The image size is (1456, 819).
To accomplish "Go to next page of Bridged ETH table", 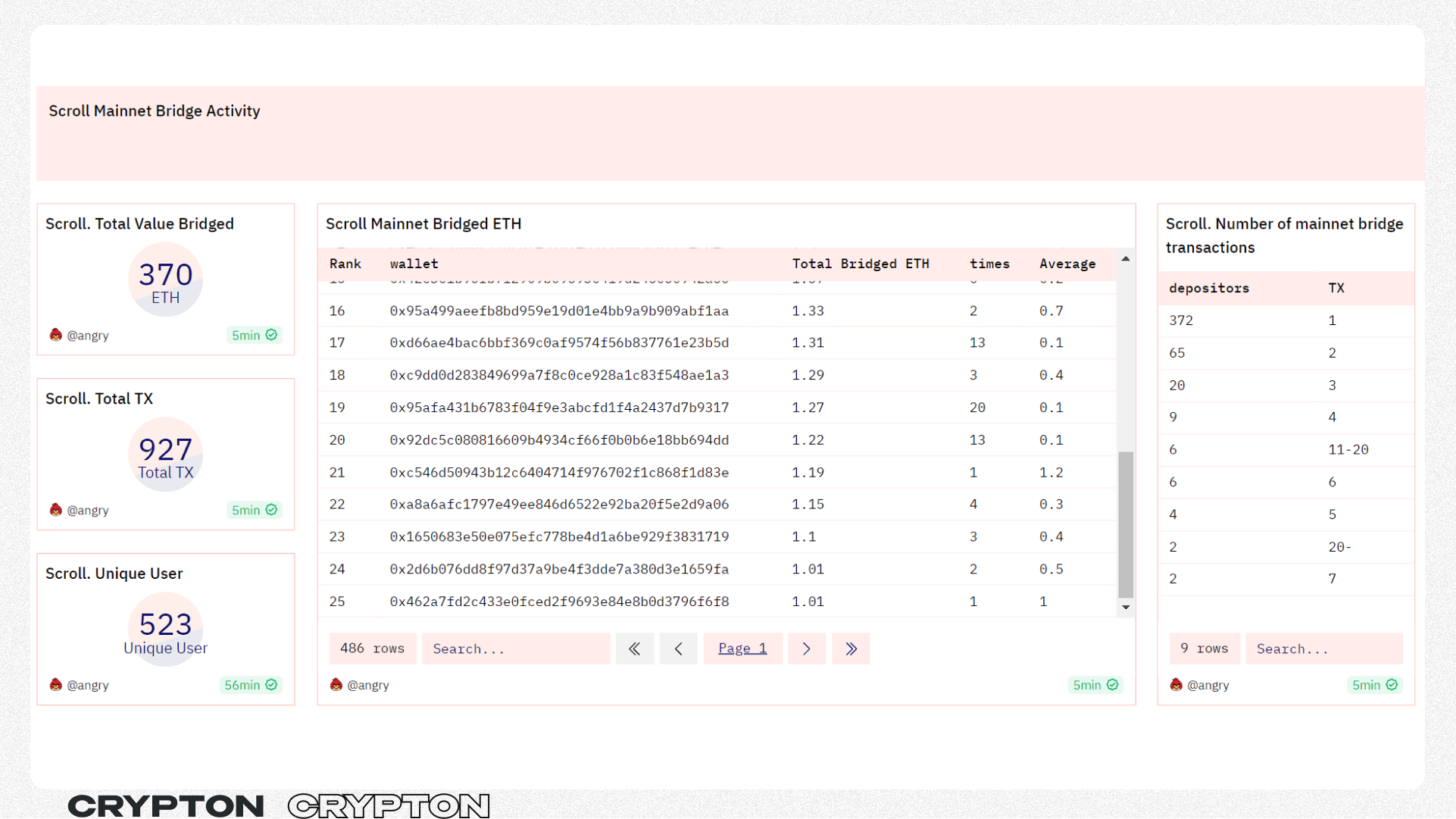I will [807, 649].
